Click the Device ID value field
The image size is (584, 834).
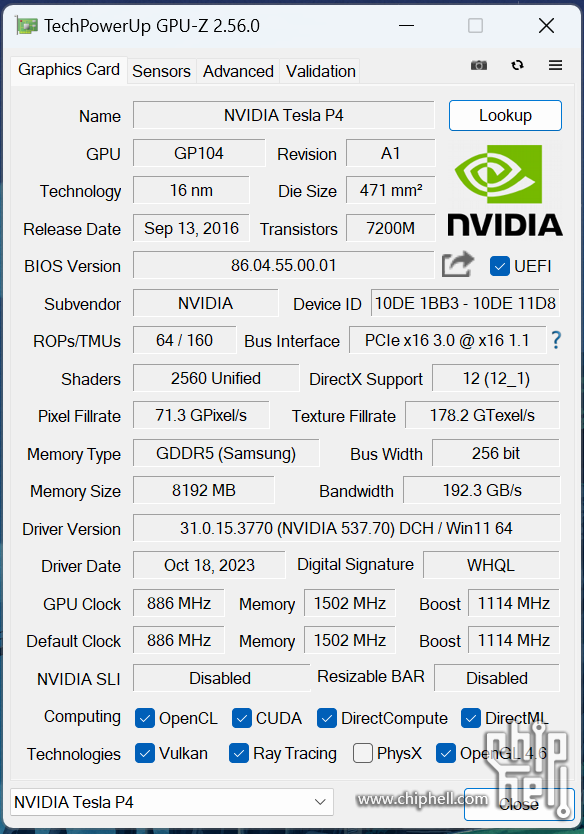tap(465, 303)
